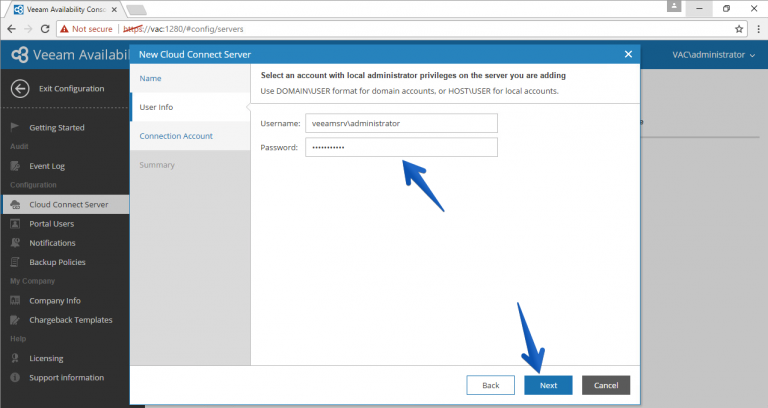Click the Back button
The height and width of the screenshot is (408, 768).
point(490,385)
